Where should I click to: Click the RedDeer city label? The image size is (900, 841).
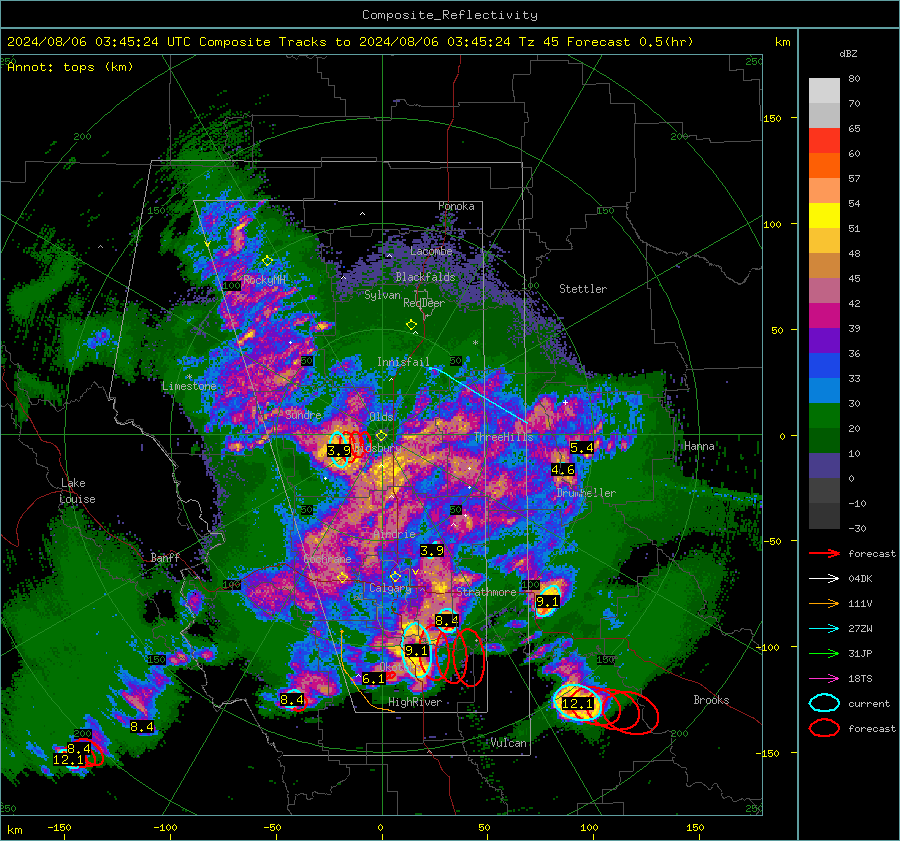[424, 303]
